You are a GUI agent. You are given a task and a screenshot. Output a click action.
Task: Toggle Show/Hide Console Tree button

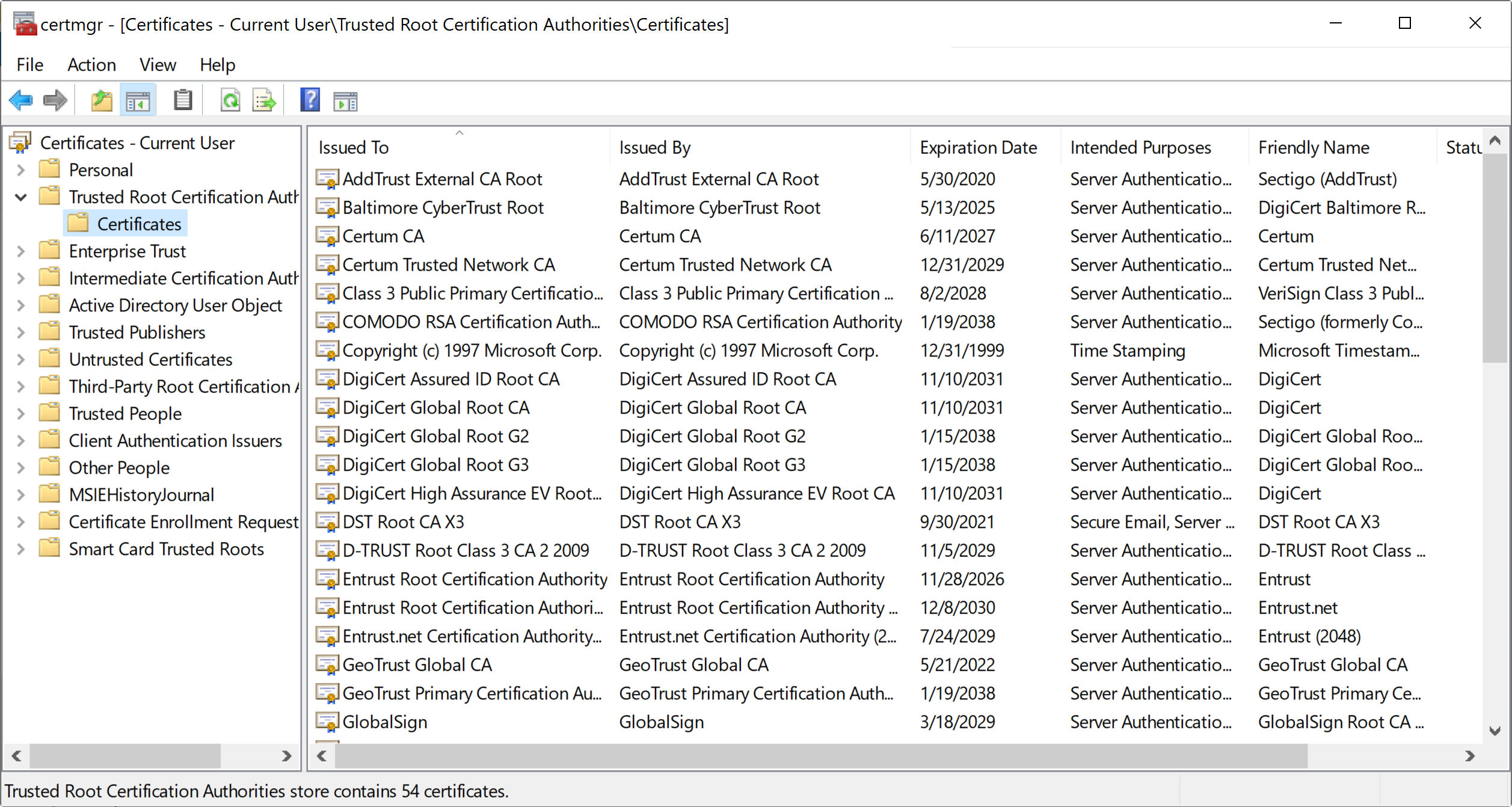(x=138, y=100)
